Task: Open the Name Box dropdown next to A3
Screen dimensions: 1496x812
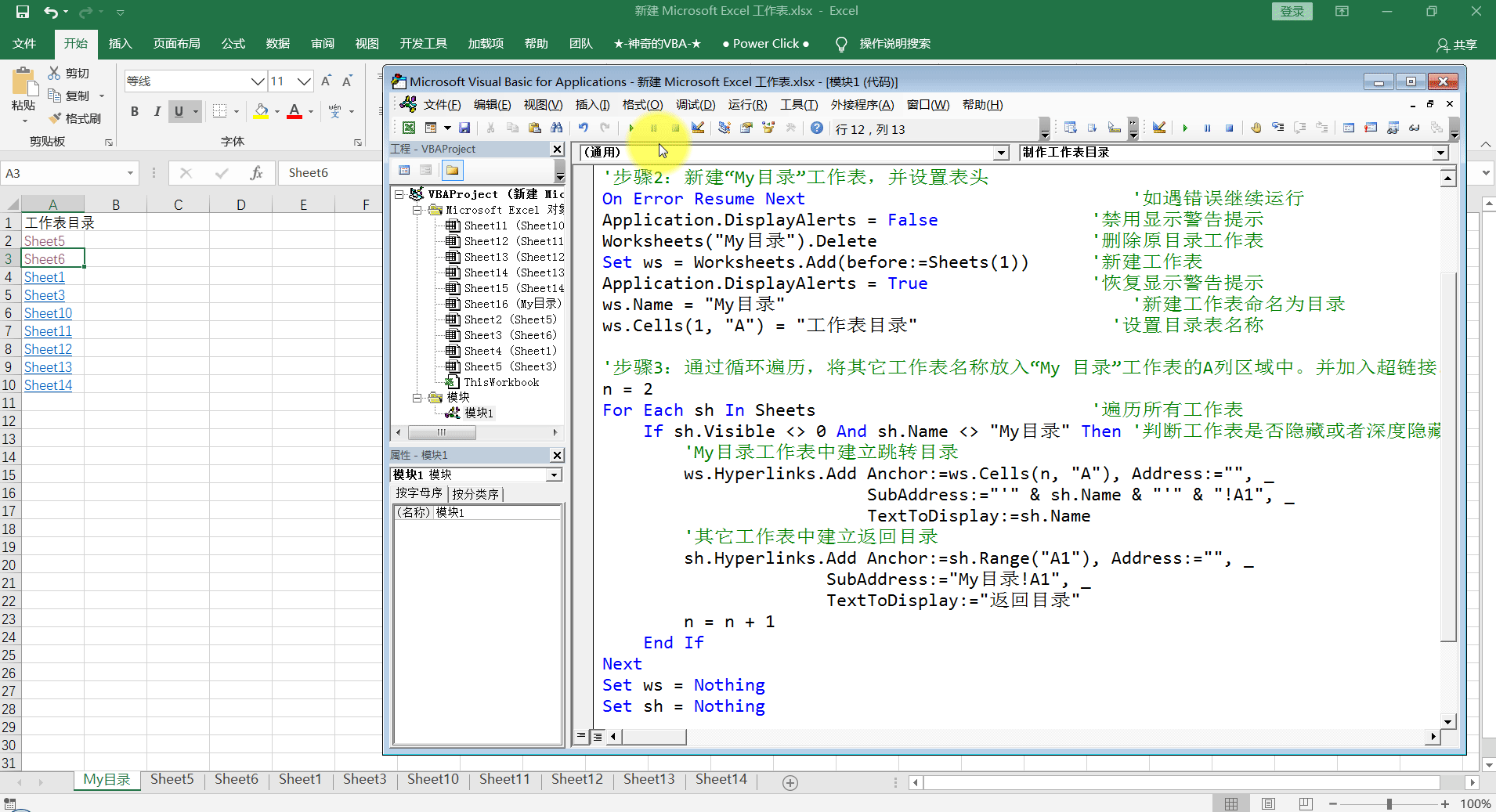Action: pyautogui.click(x=130, y=173)
